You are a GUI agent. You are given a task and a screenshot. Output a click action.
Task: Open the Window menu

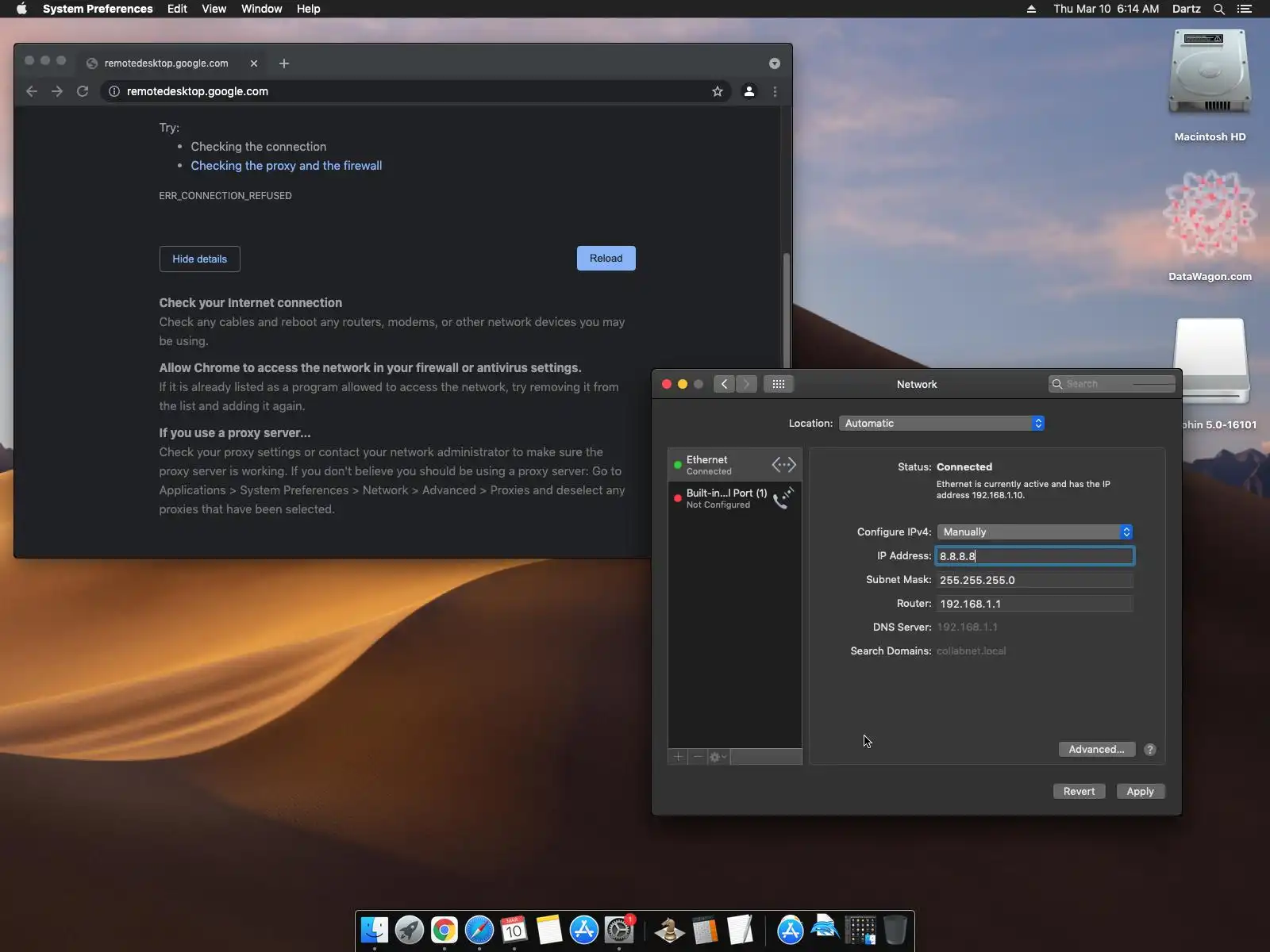[x=262, y=9]
